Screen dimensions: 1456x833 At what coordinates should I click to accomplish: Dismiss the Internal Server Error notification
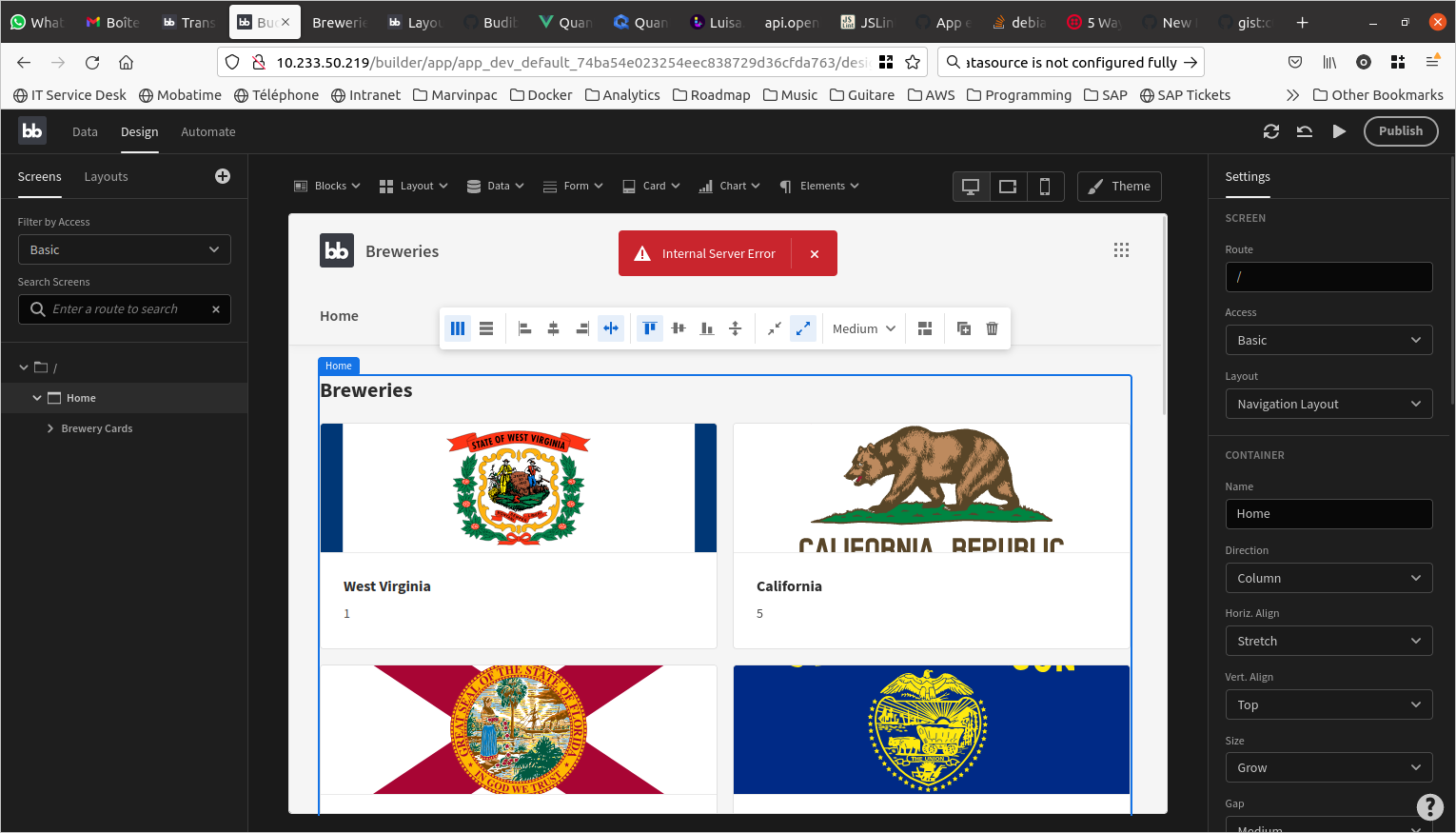[815, 254]
